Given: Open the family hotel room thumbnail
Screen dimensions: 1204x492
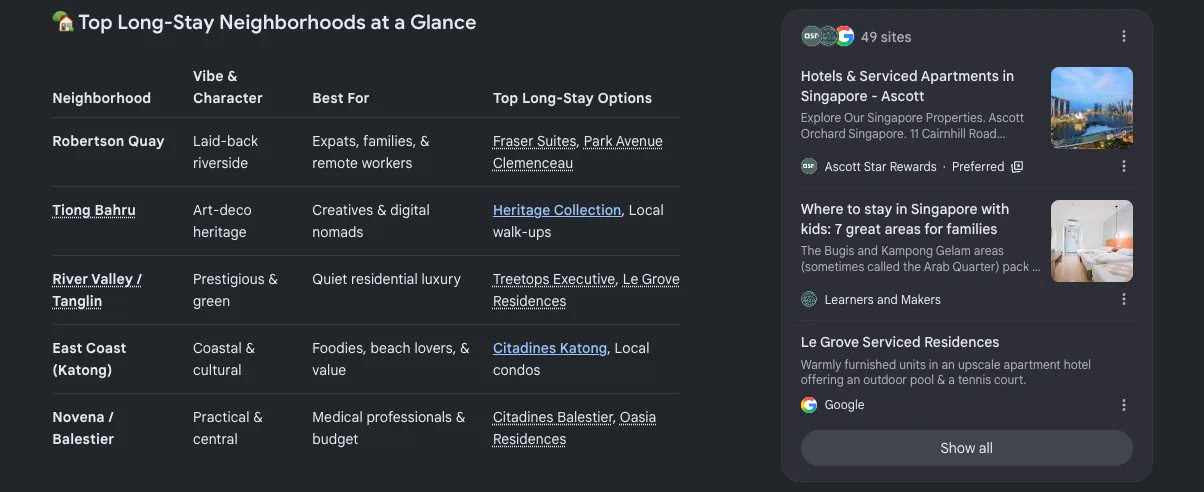Looking at the screenshot, I should coord(1091,241).
